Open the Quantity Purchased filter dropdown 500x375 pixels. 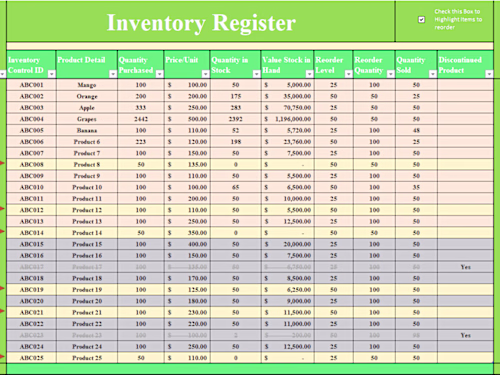pos(160,74)
